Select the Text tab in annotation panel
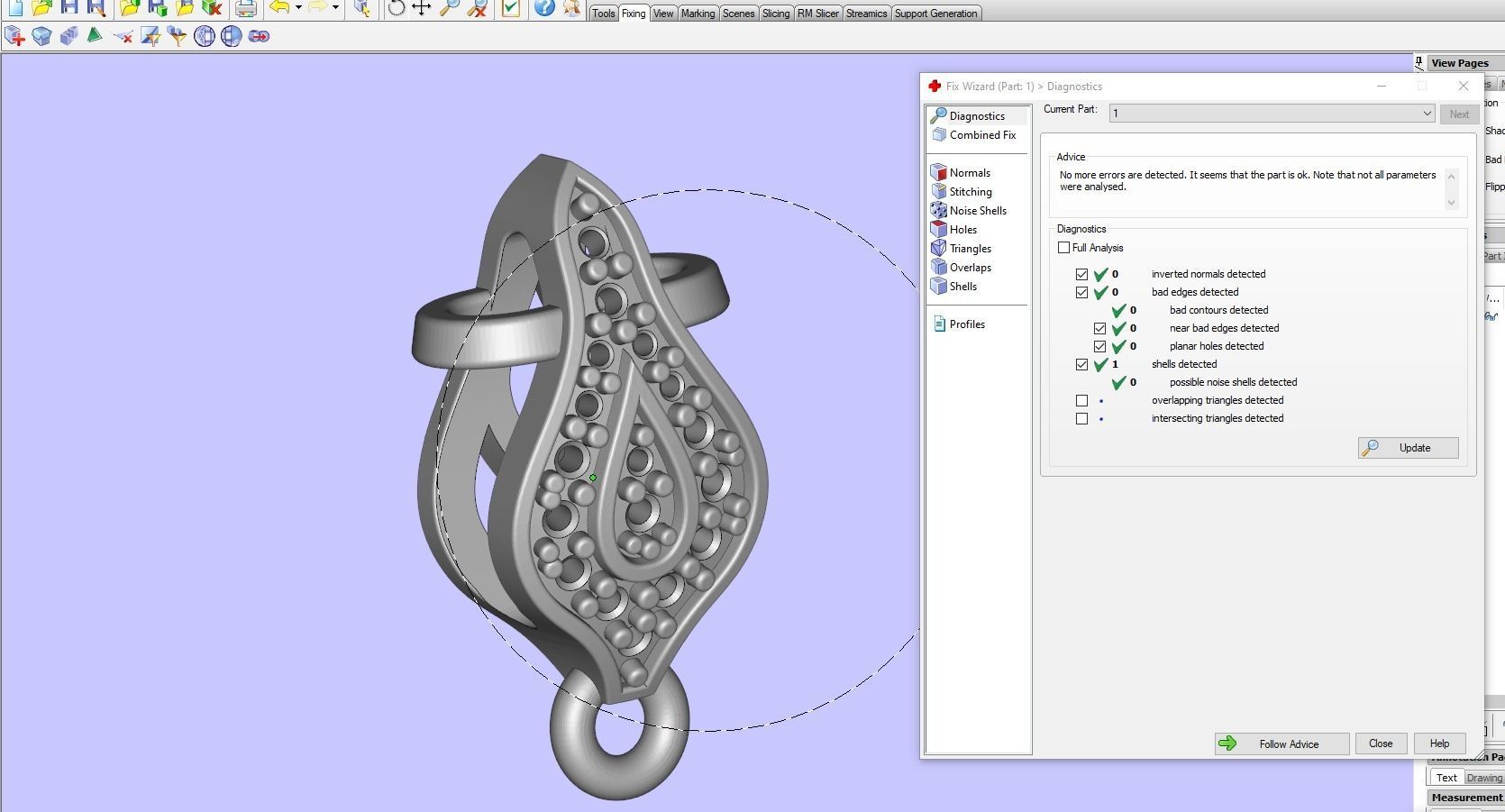 coord(1446,778)
